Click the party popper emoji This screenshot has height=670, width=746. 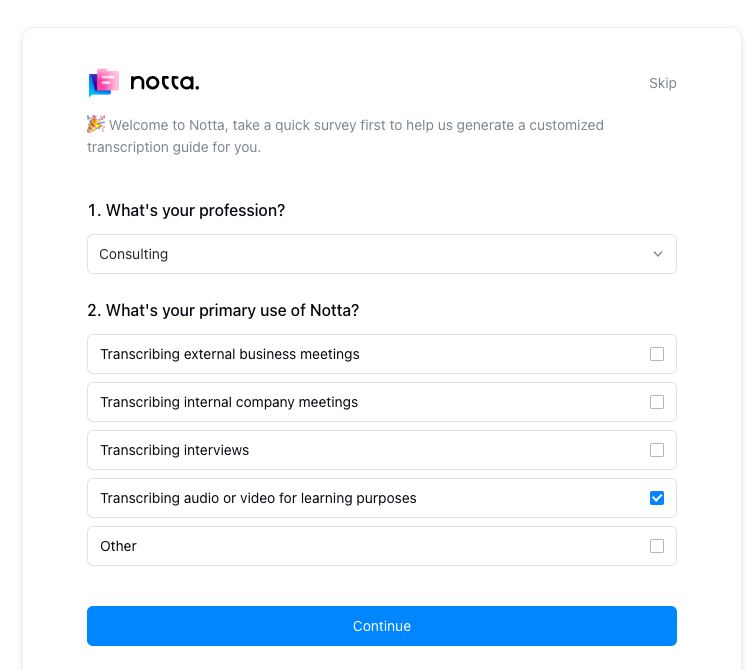[96, 124]
